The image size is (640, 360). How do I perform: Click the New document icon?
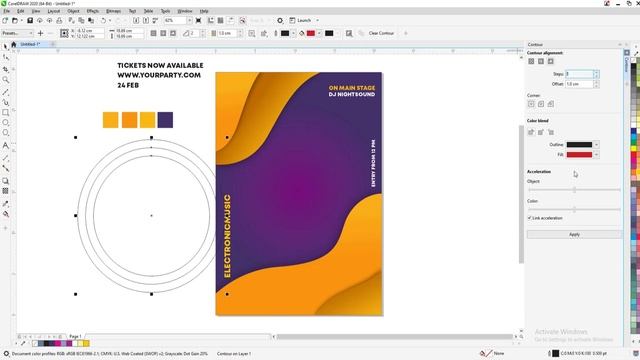point(5,20)
